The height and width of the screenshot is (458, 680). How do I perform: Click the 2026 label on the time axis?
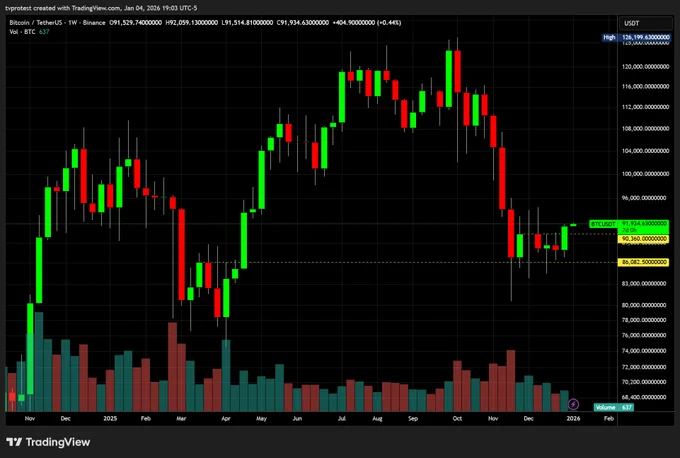573,419
